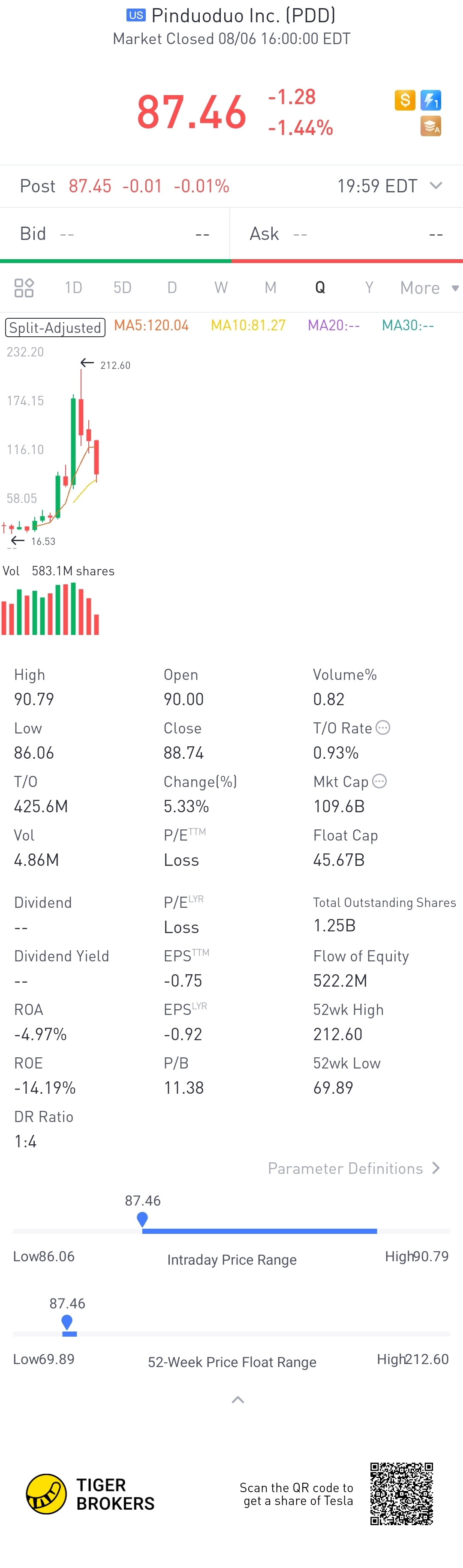The width and height of the screenshot is (463, 1568).
Task: Tap the Tesla share QR code
Action: coord(401,1494)
